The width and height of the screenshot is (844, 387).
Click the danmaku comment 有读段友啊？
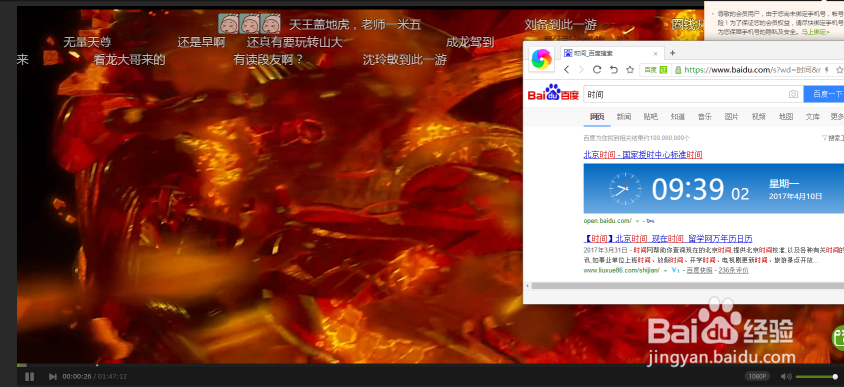[269, 60]
